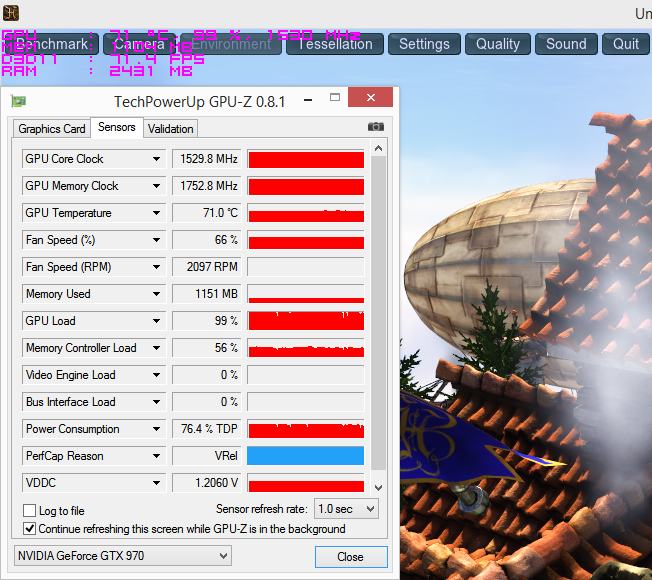Click the Camera button in Heaven
652x580 pixels.
pos(140,44)
